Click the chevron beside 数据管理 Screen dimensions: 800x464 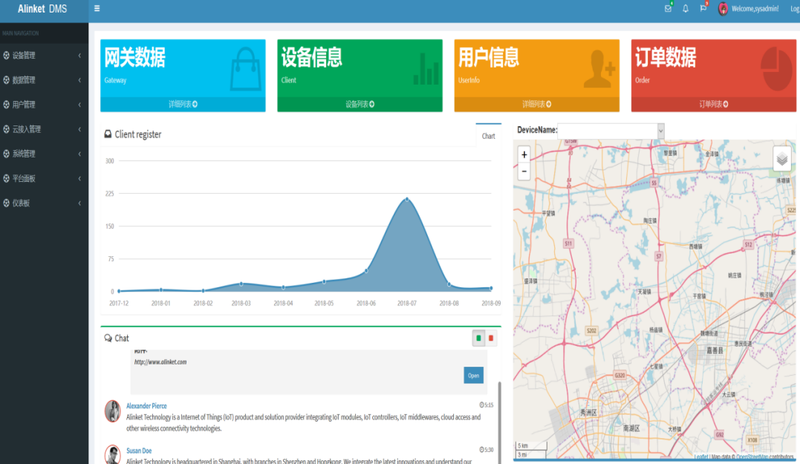coord(80,80)
